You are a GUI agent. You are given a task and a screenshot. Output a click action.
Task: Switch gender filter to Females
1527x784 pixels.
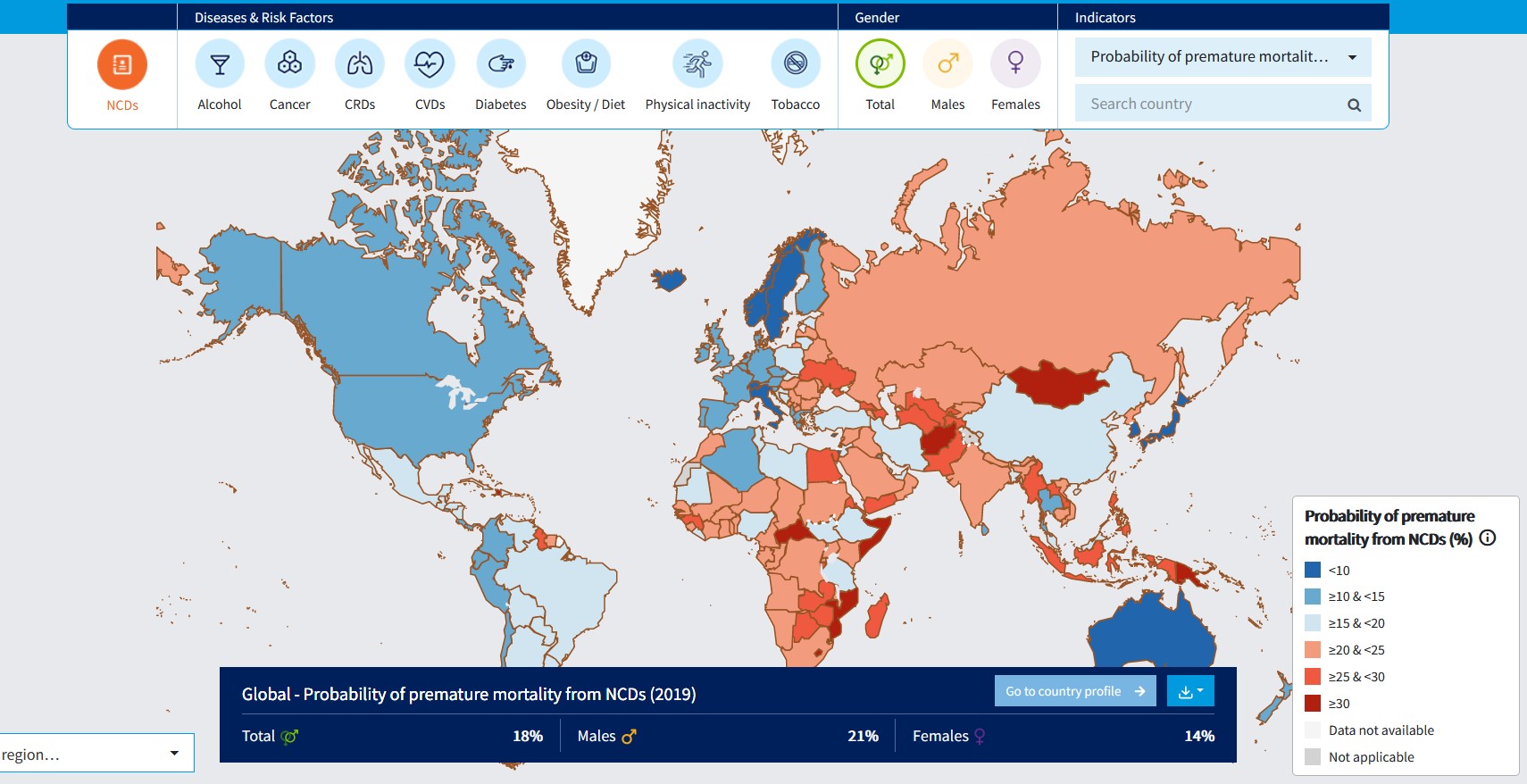tap(1015, 64)
